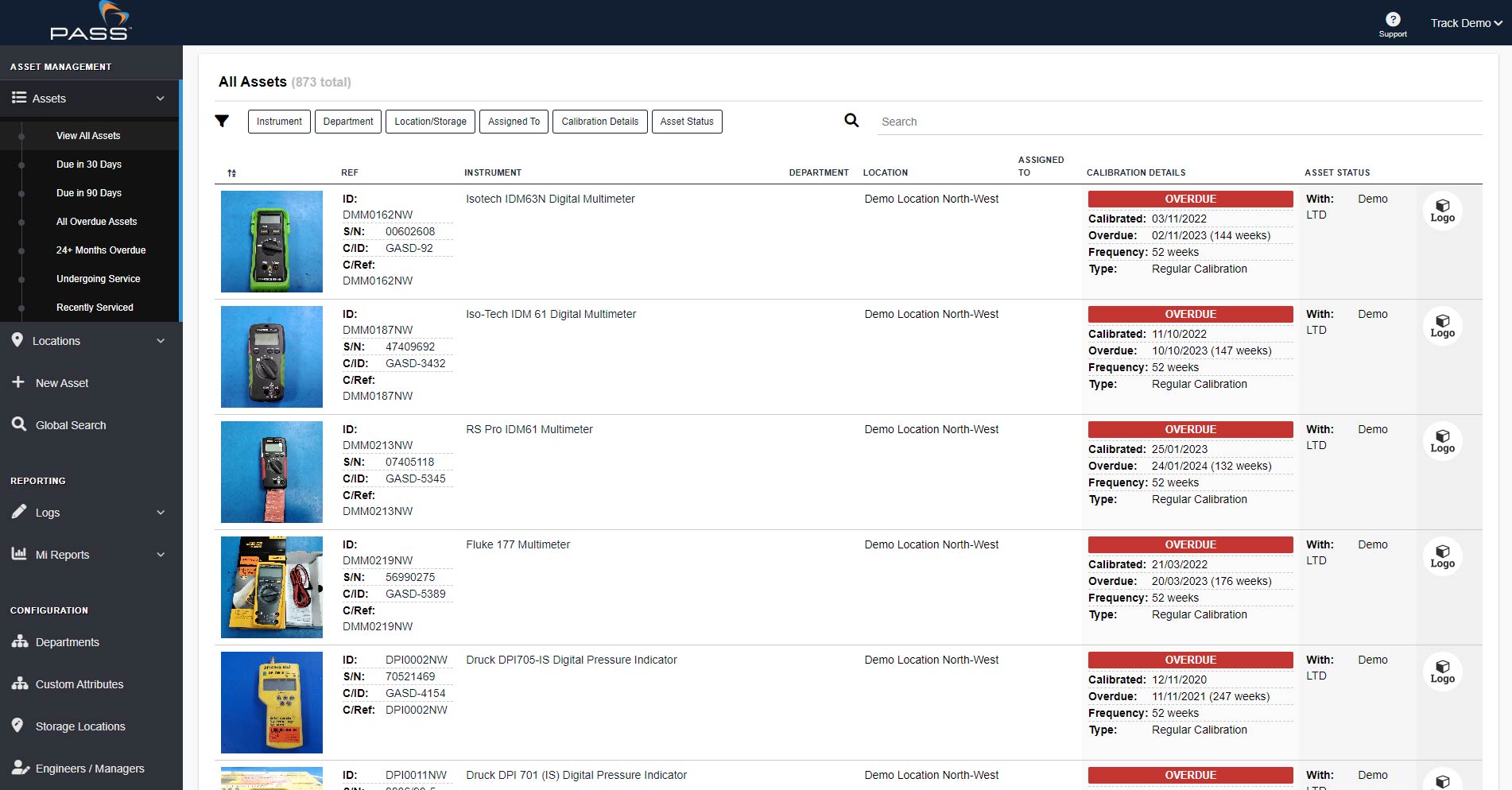The height and width of the screenshot is (790, 1512).
Task: Select 24+ Months Overdue
Action: 101,250
